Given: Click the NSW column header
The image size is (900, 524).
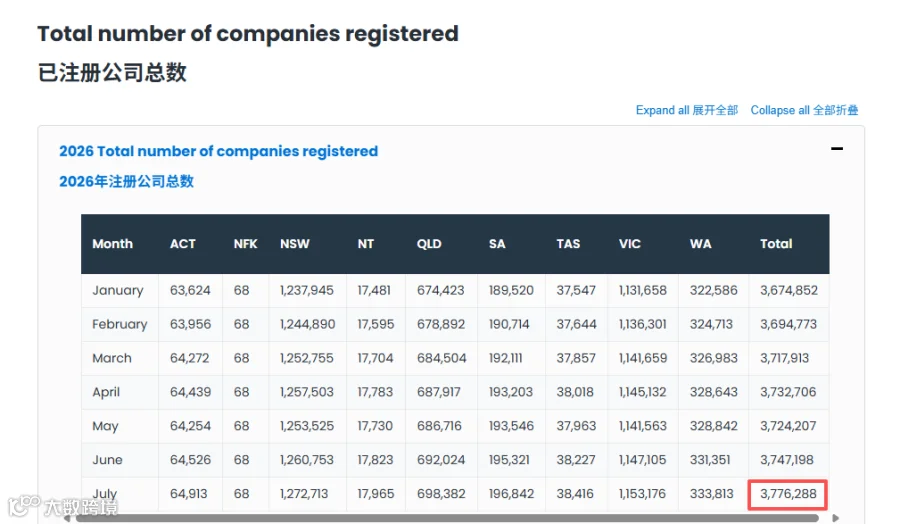Looking at the screenshot, I should point(294,244).
